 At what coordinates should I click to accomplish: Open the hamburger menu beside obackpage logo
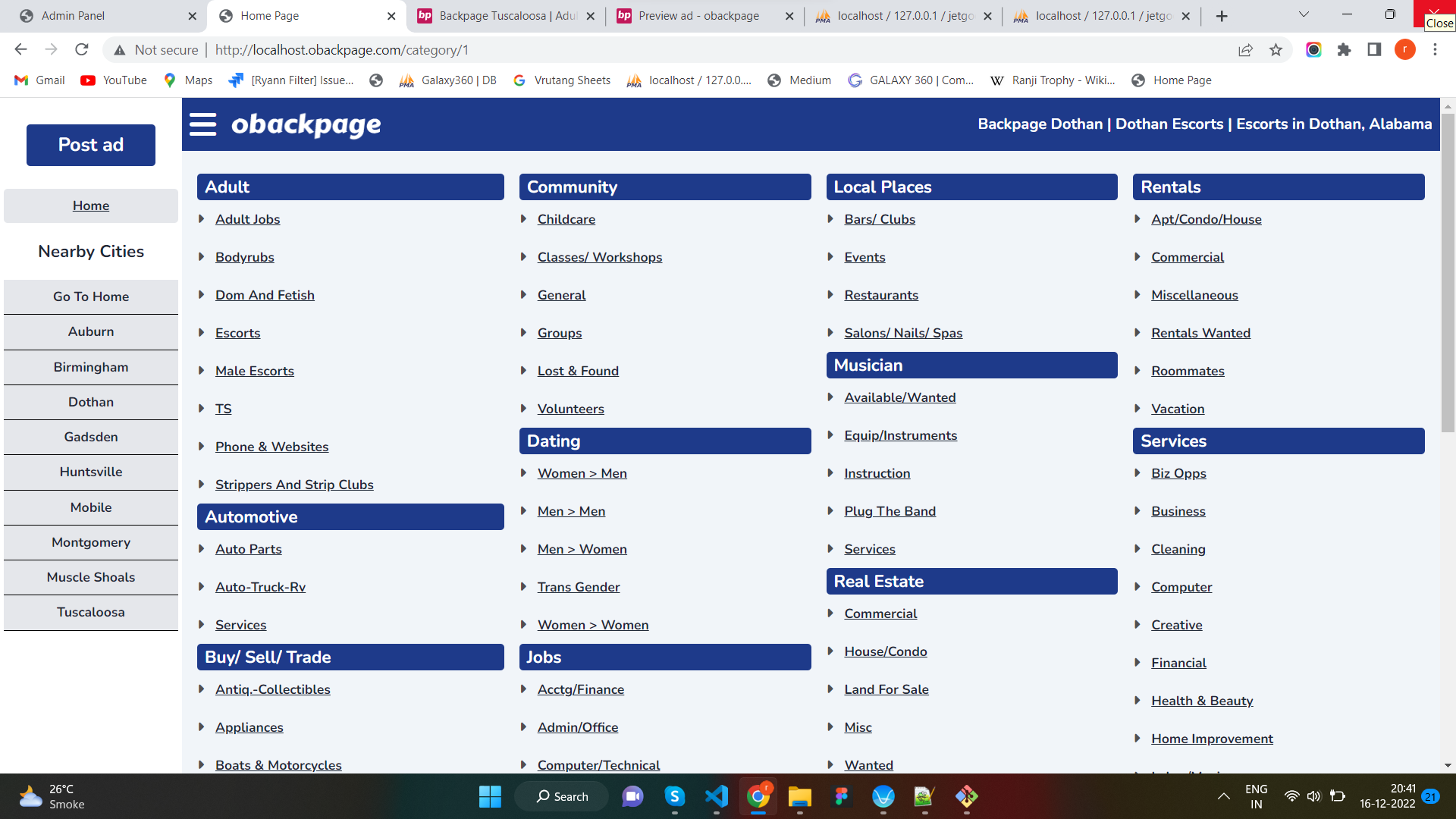point(202,124)
